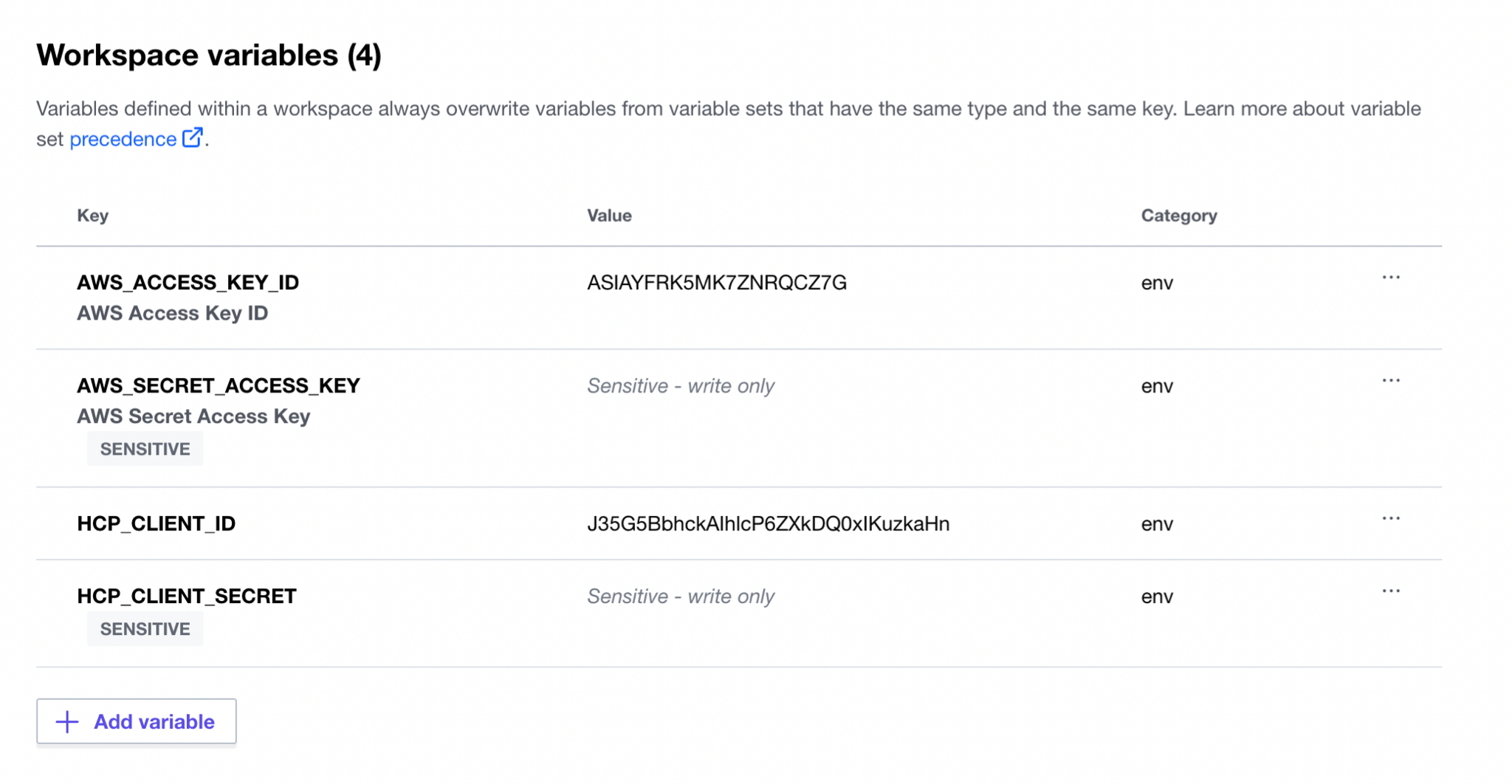The height and width of the screenshot is (784, 1512).
Task: Click the Key column header
Action: pos(93,216)
